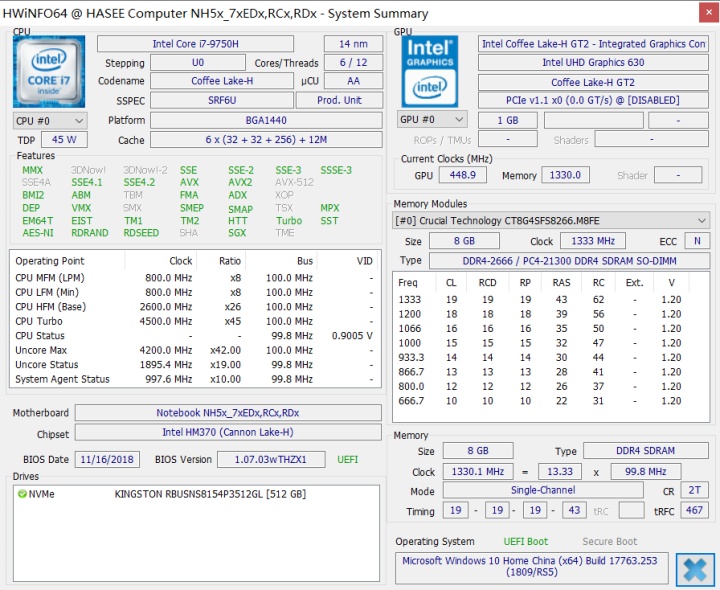The image size is (720, 590).
Task: Click the Platform BGA1440 field
Action: [x=266, y=120]
